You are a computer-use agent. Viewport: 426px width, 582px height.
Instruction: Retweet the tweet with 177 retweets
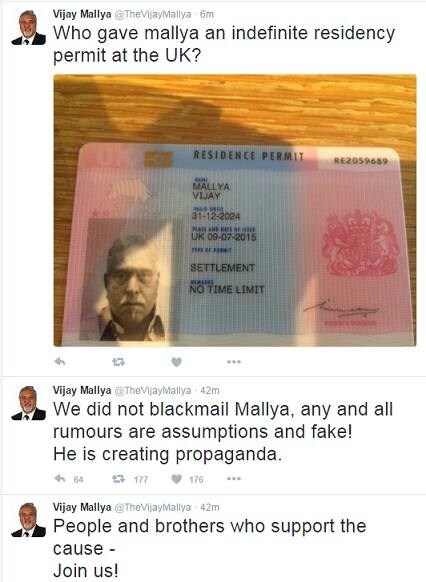click(118, 479)
